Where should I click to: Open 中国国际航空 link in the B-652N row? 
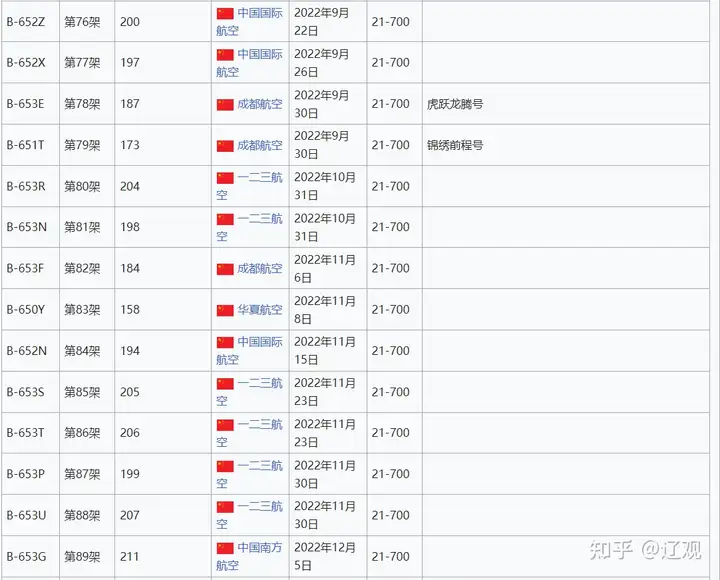click(249, 350)
